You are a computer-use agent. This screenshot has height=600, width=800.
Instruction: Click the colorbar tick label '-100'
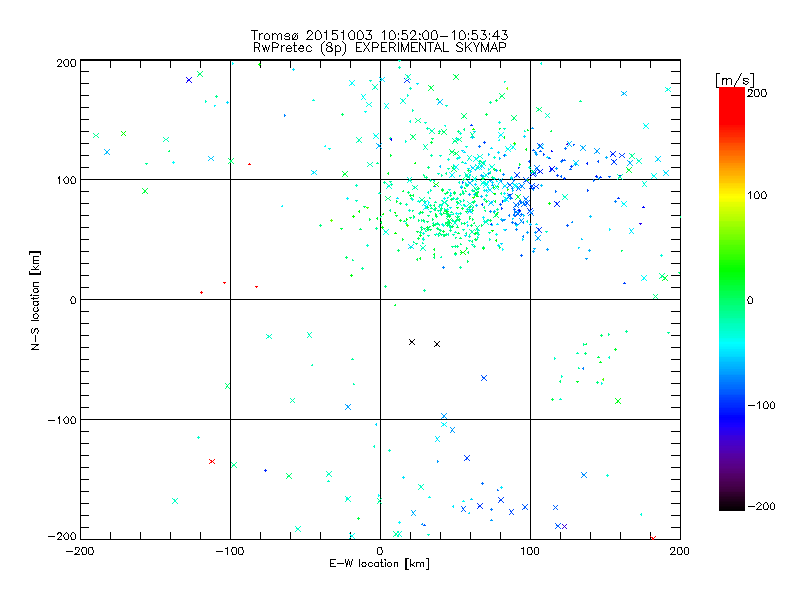coord(761,405)
